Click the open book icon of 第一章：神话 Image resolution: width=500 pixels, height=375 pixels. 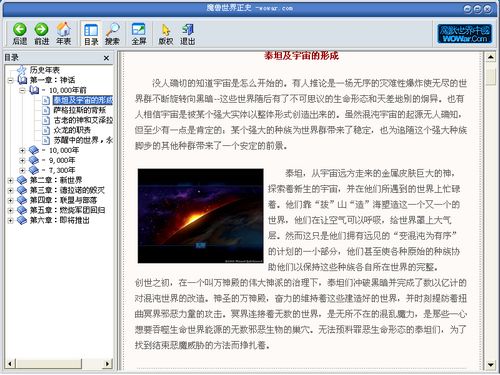pos(22,80)
